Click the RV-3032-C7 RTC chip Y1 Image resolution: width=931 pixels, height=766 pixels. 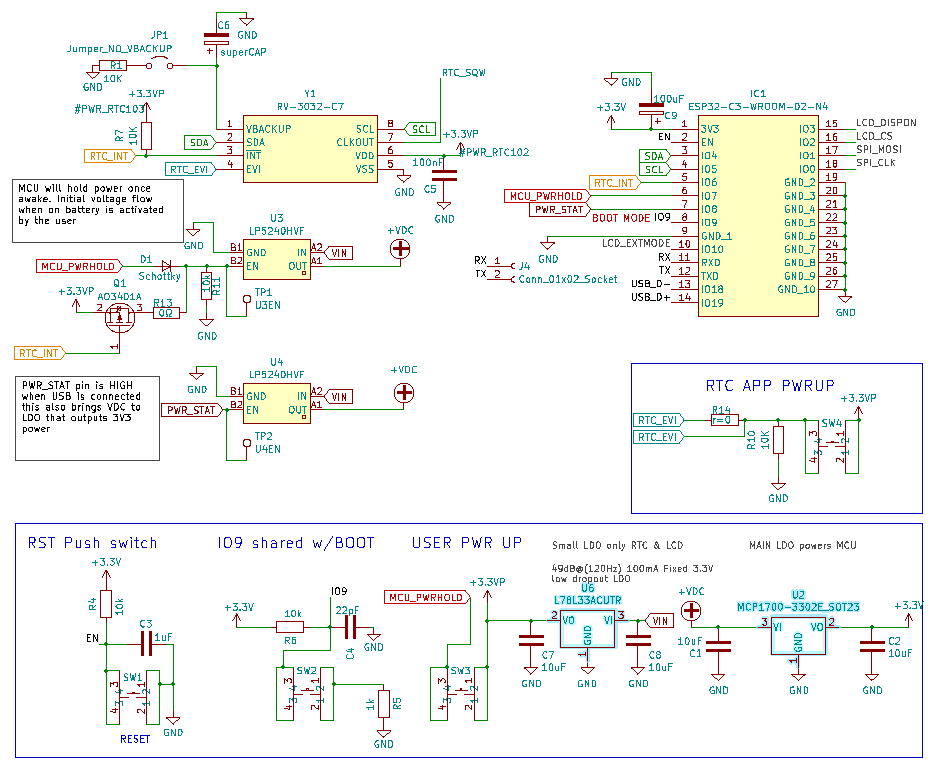coord(309,148)
